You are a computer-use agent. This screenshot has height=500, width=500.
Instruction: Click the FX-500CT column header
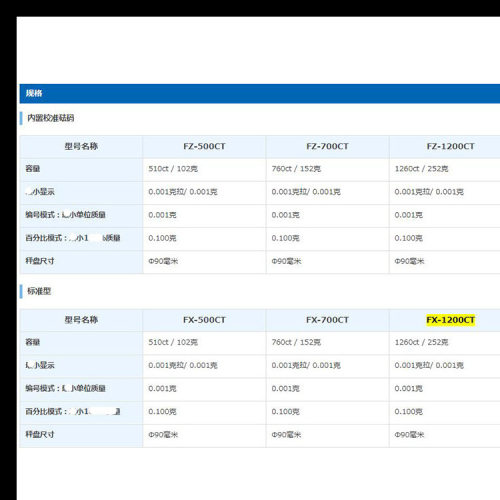pyautogui.click(x=204, y=320)
